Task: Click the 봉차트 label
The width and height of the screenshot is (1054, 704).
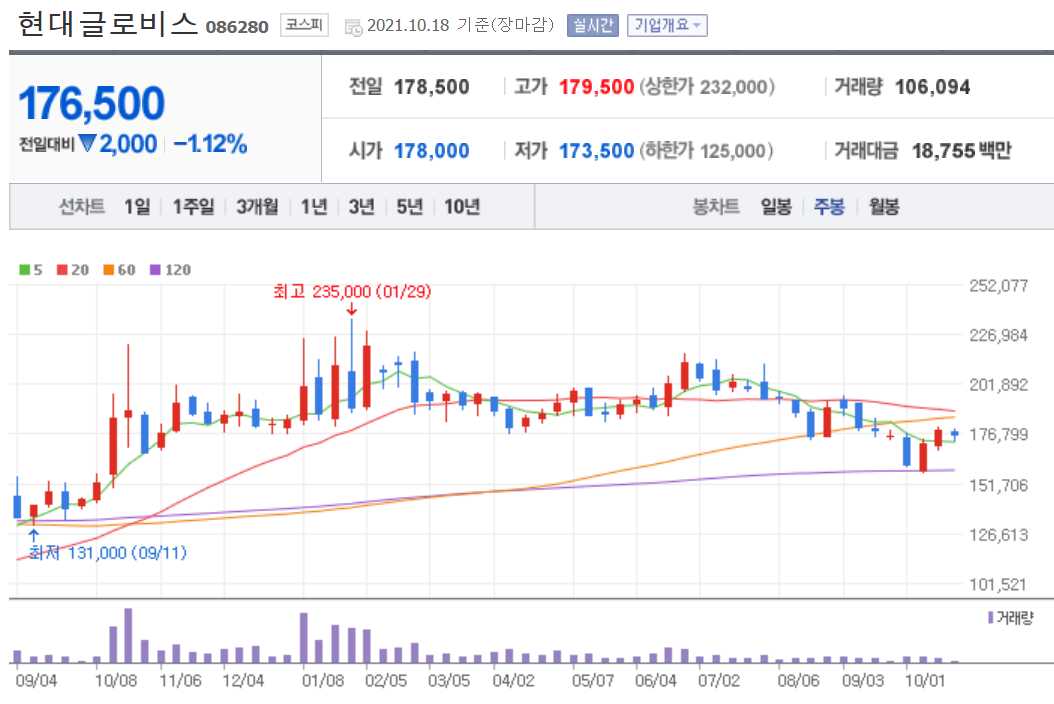Action: 716,206
